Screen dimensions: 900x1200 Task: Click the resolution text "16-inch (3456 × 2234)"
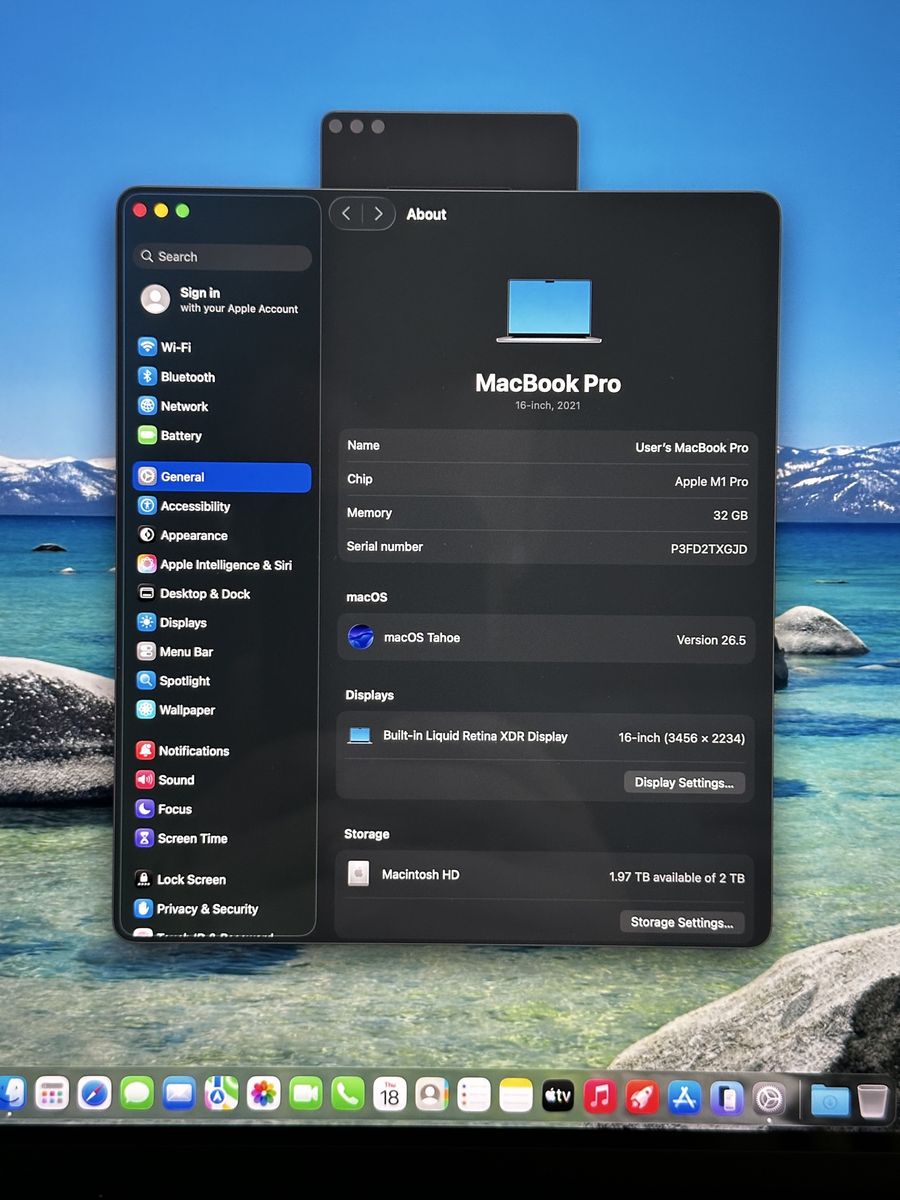[681, 738]
